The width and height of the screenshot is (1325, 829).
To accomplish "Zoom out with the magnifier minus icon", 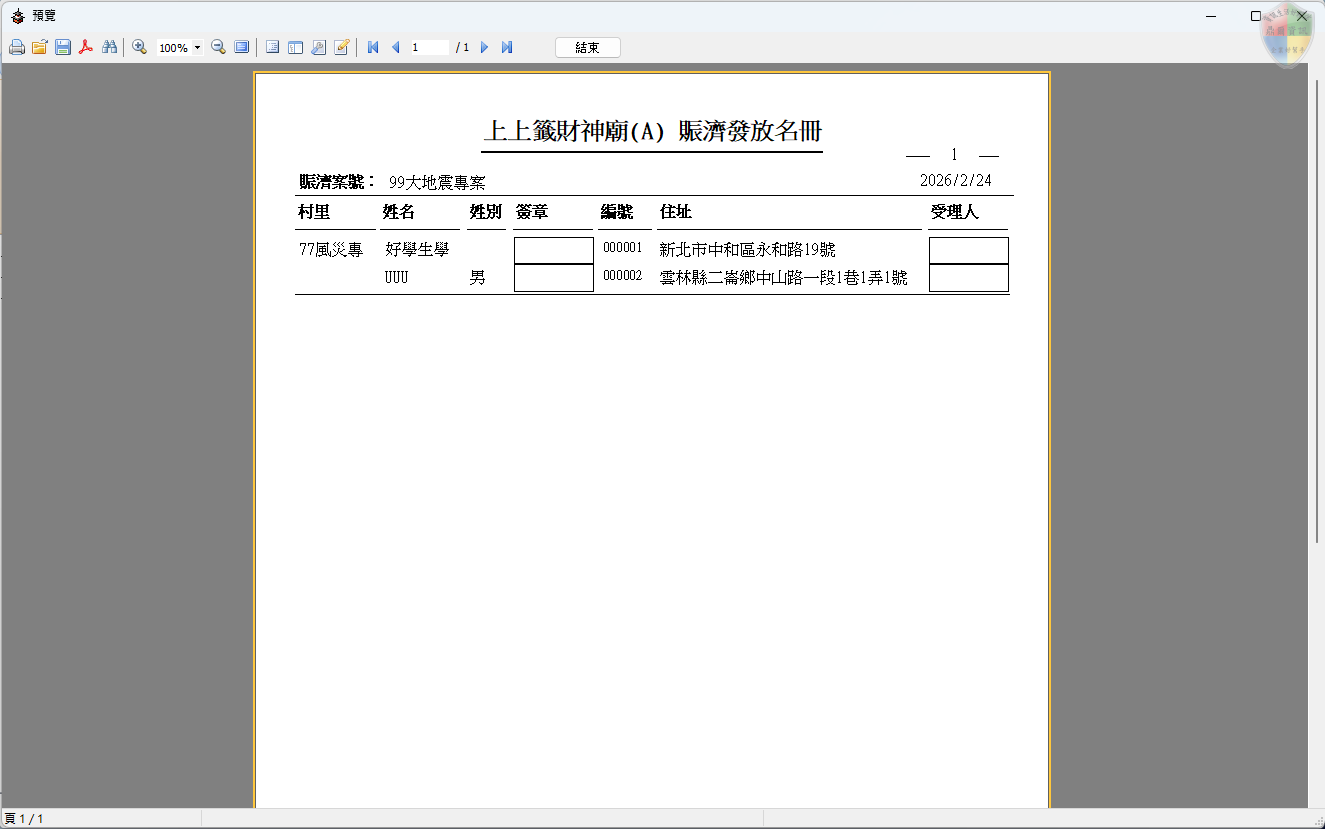I will [218, 47].
